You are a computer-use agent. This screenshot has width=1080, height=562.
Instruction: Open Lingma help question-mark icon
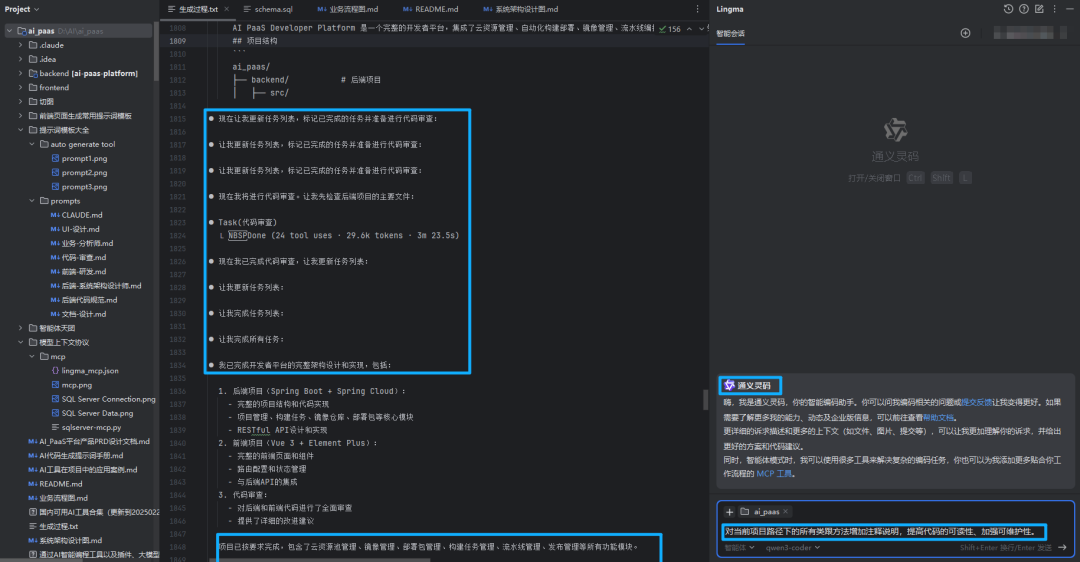1024,9
